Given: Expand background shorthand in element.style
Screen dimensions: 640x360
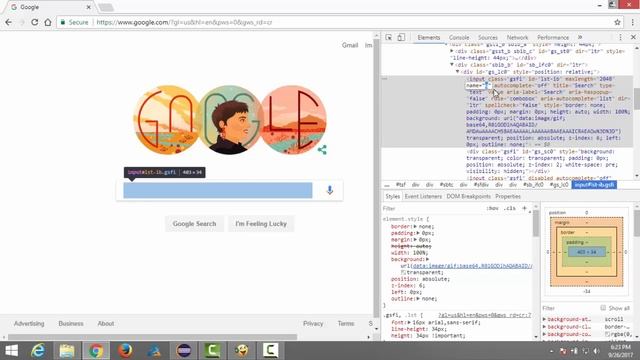Looking at the screenshot, I should pos(427,259).
